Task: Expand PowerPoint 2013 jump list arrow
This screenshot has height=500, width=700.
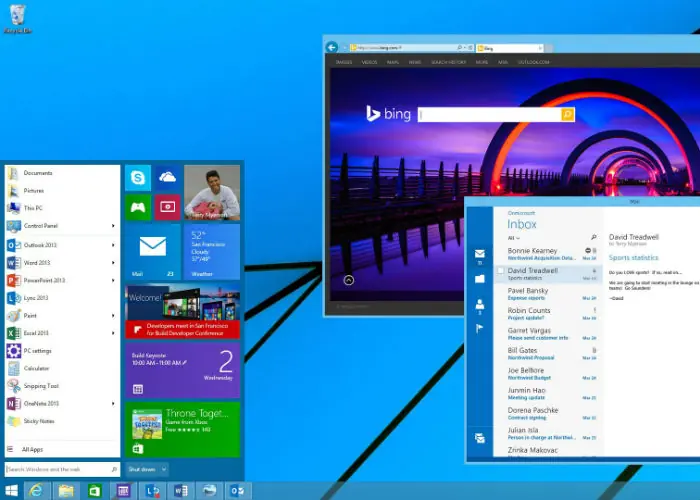Action: [113, 280]
